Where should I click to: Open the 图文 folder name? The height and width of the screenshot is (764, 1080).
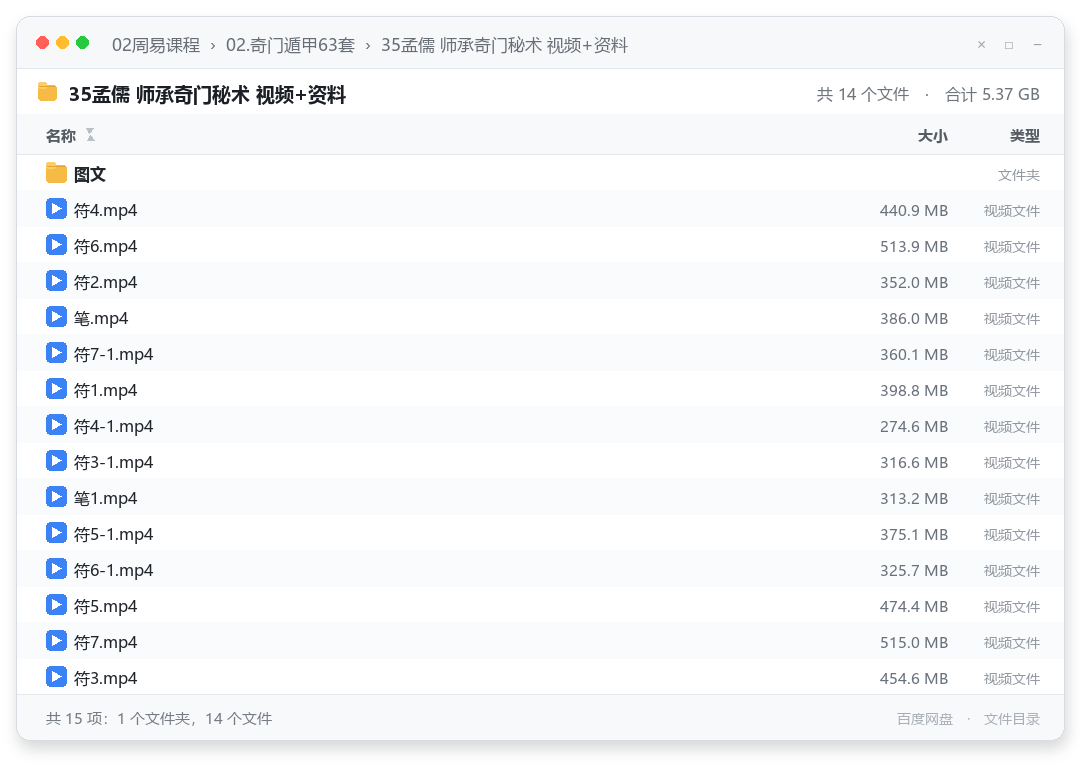tap(90, 174)
